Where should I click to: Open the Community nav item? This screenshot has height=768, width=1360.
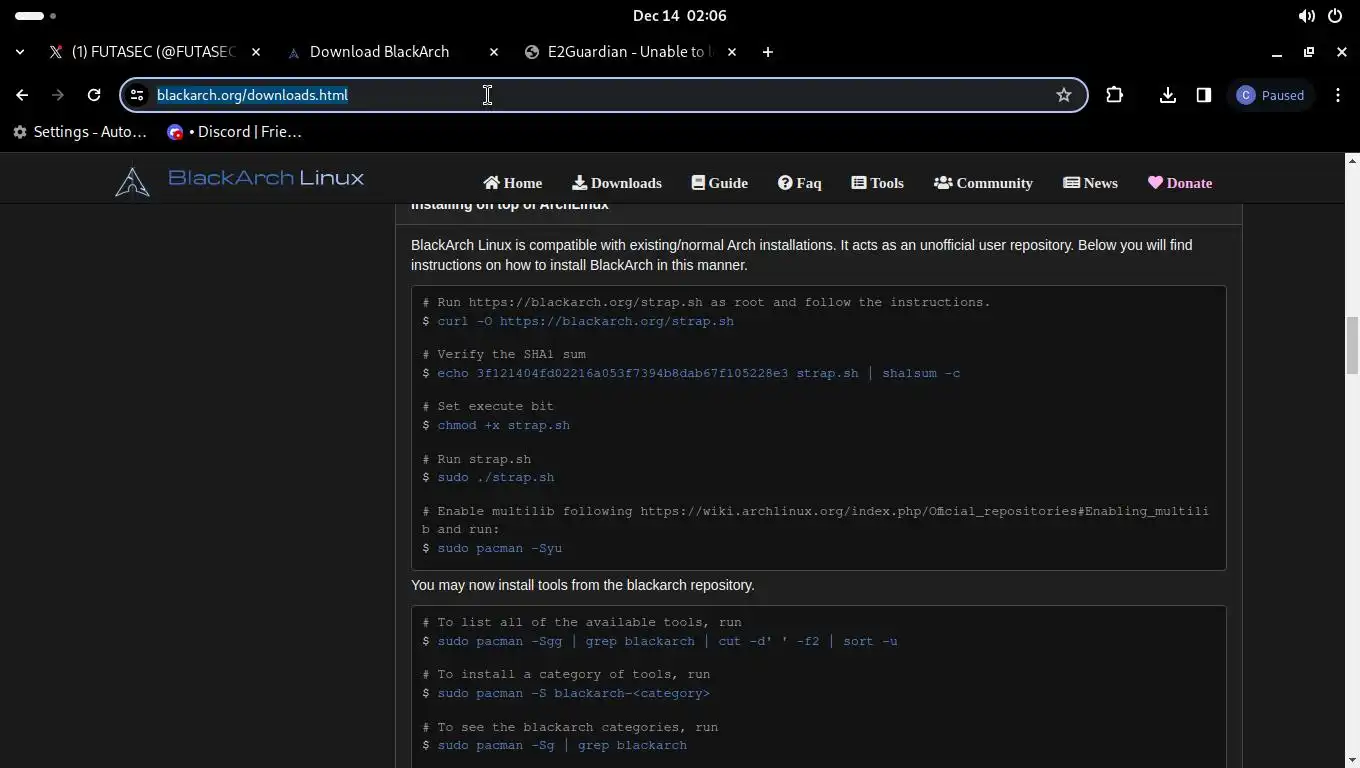pyautogui.click(x=983, y=183)
